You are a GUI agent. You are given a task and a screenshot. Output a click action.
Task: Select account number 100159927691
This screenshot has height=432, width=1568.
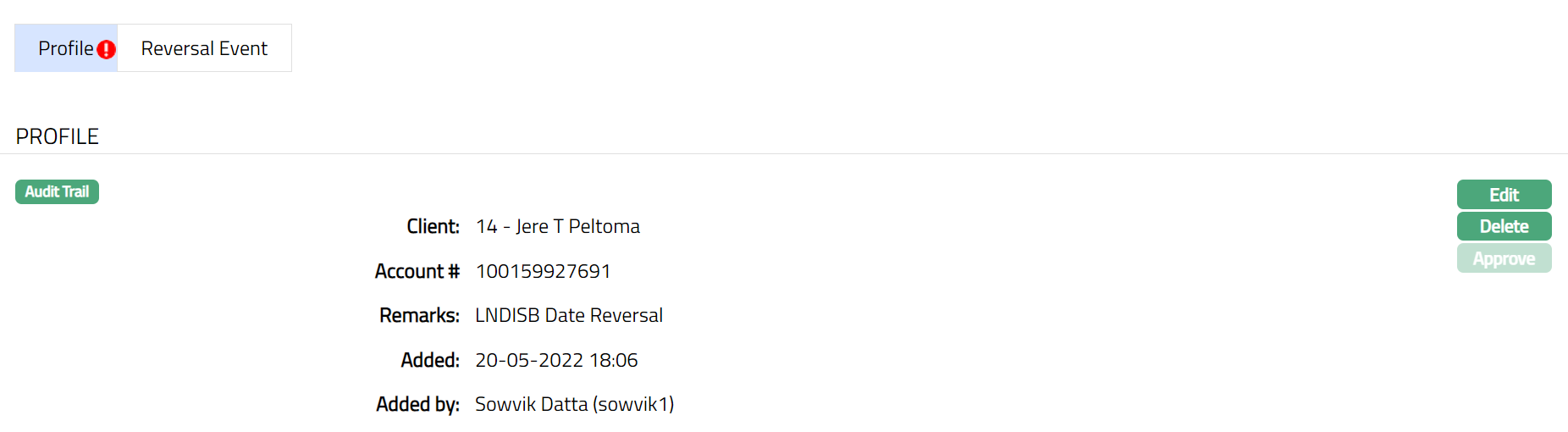click(543, 271)
